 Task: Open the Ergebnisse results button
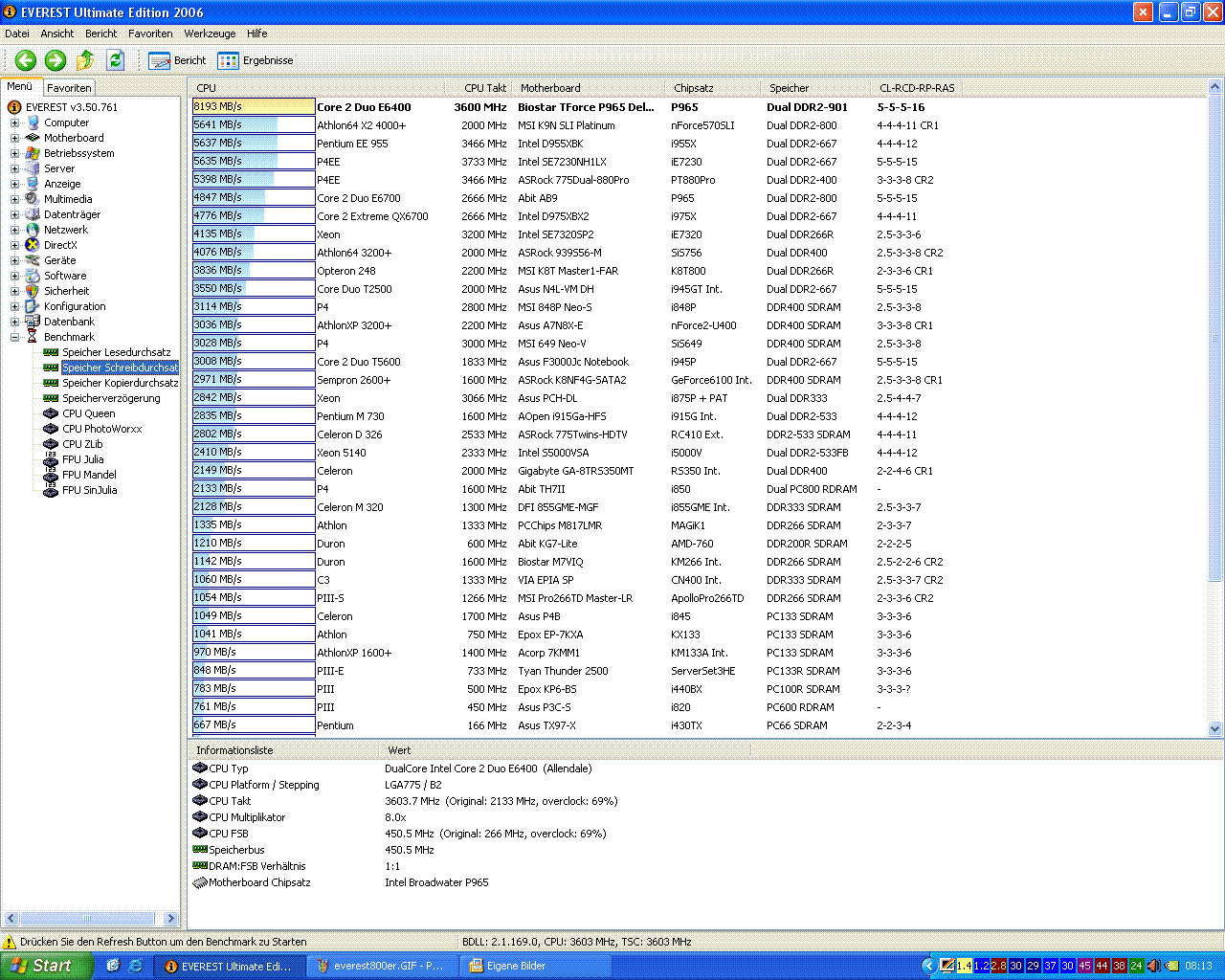(256, 60)
